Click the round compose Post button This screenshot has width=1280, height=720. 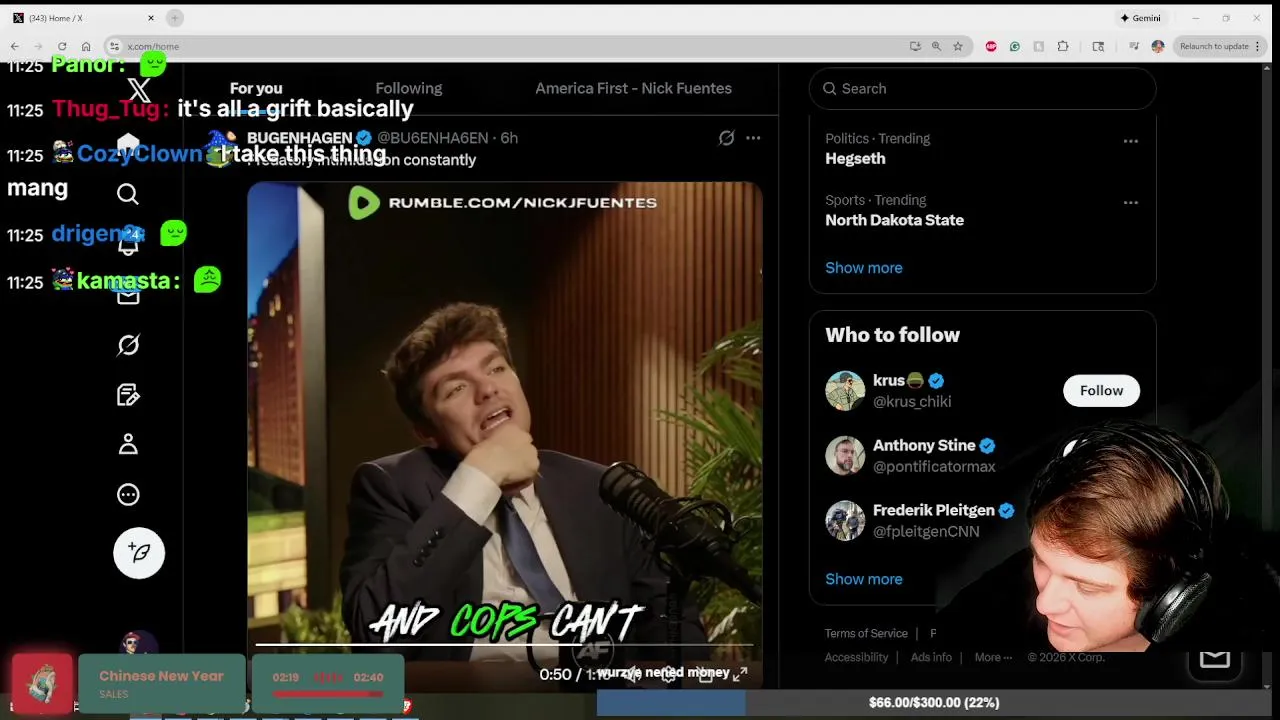tap(139, 553)
